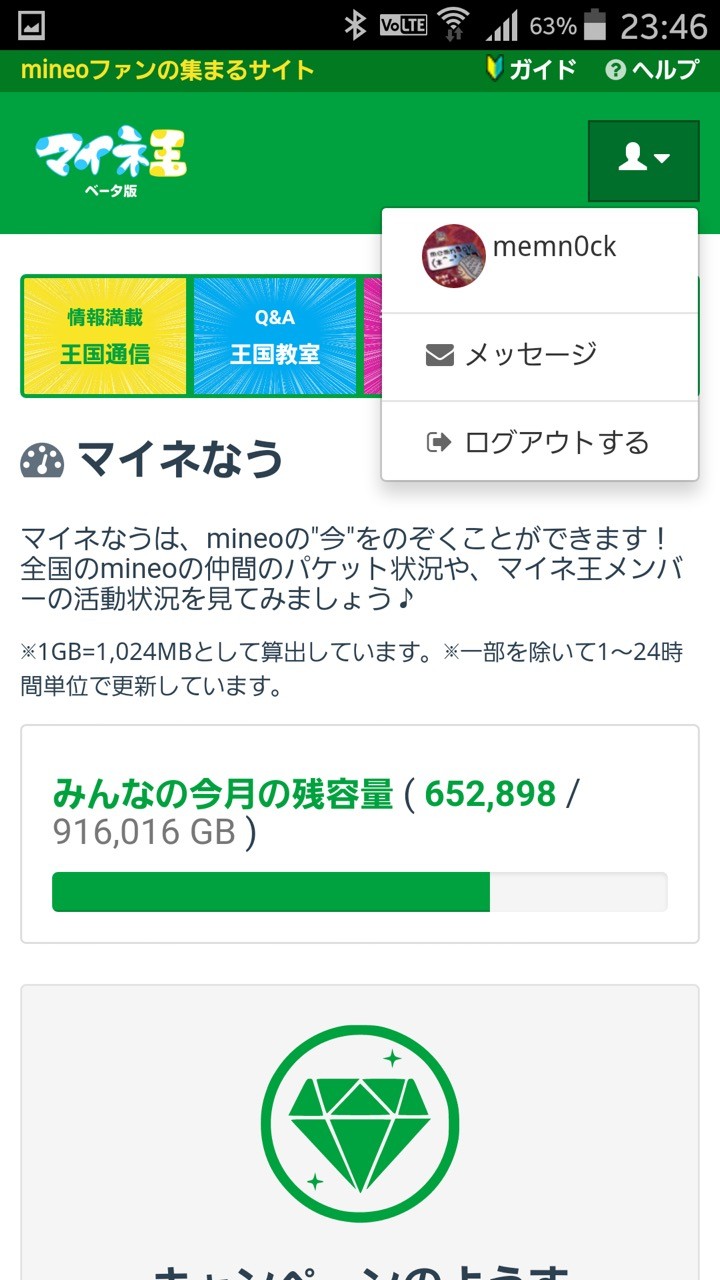Viewport: 720px width, 1280px height.
Task: Tap the green diamond campaign icon
Action: coord(360,1123)
